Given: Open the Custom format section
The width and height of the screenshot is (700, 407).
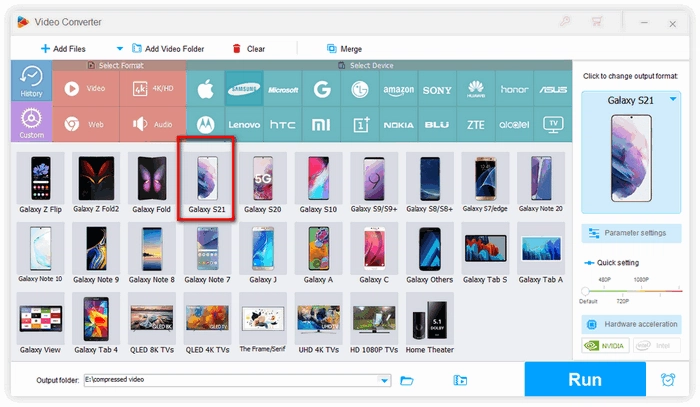Looking at the screenshot, I should click(x=31, y=122).
